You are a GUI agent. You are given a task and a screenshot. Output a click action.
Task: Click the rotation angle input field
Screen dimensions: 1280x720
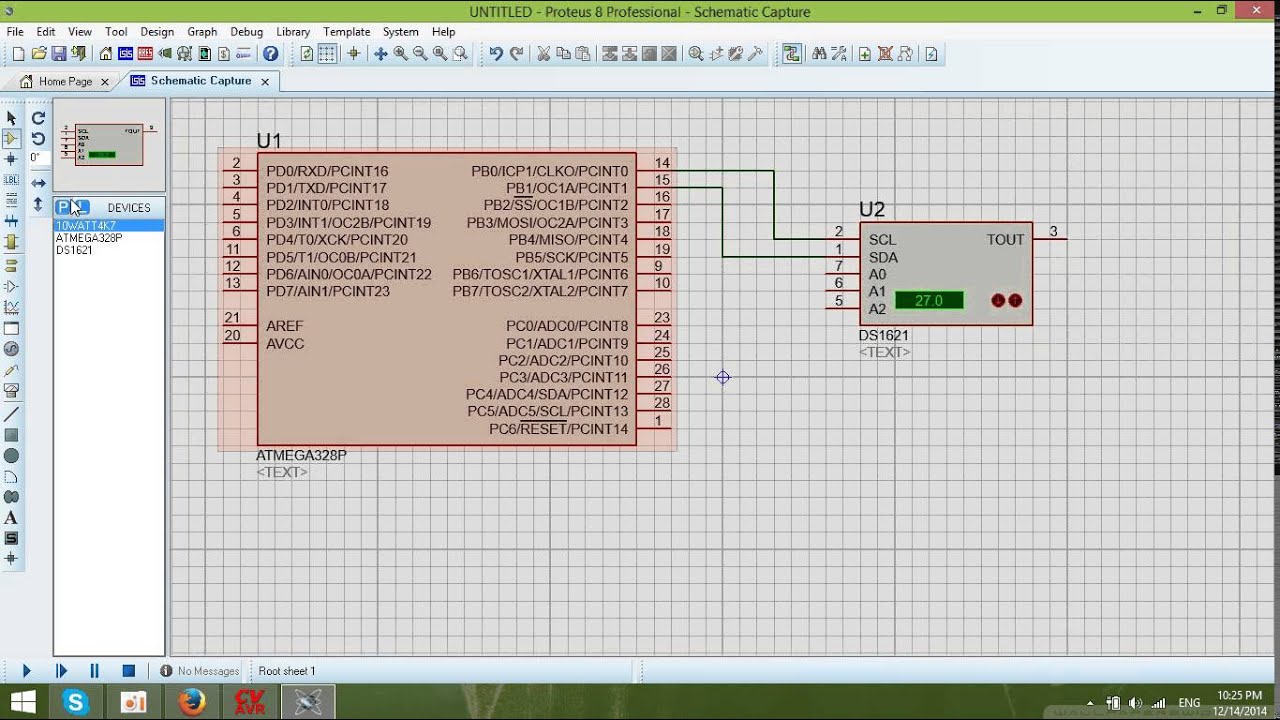[37, 158]
